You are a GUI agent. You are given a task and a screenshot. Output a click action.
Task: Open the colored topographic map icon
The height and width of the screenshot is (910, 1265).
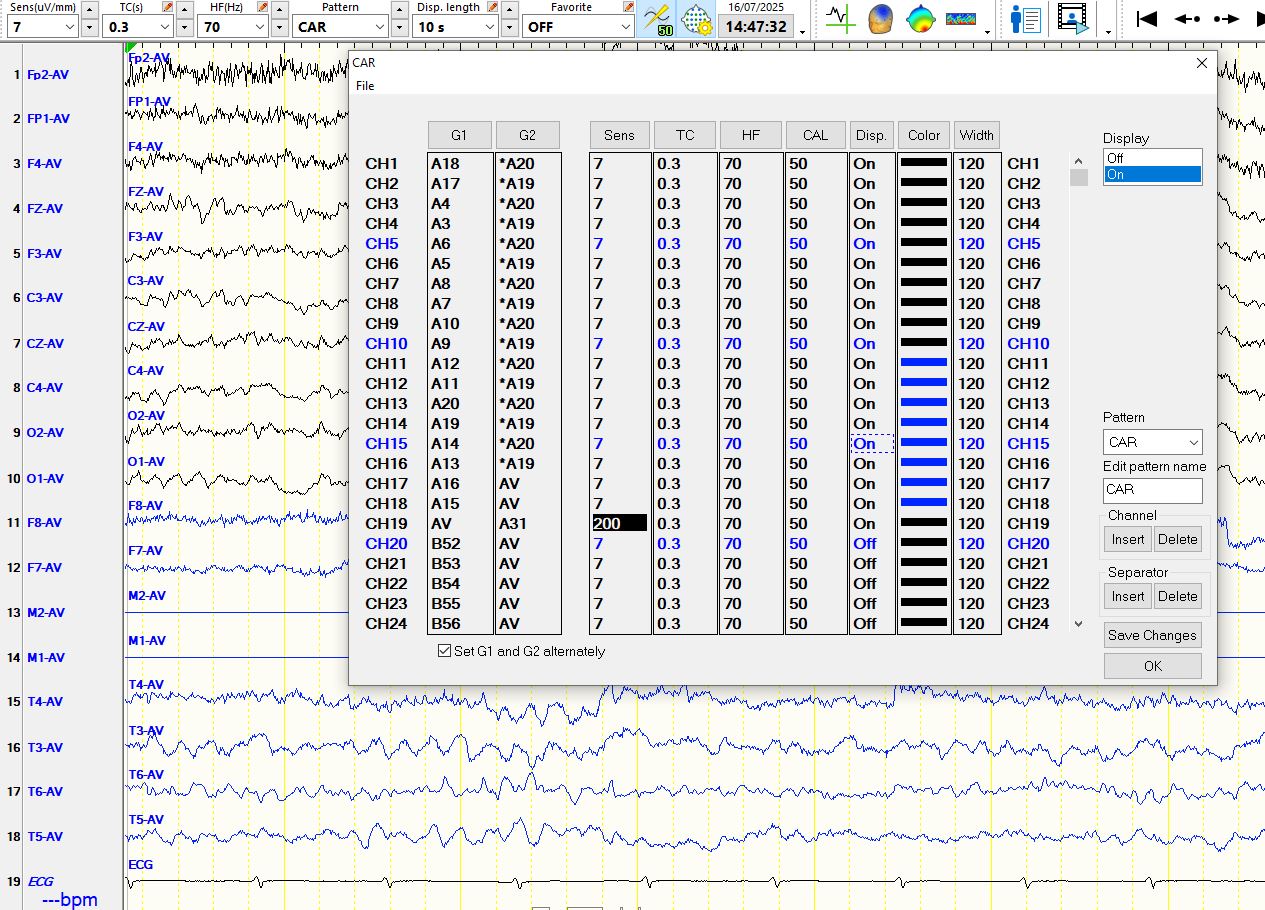click(920, 19)
